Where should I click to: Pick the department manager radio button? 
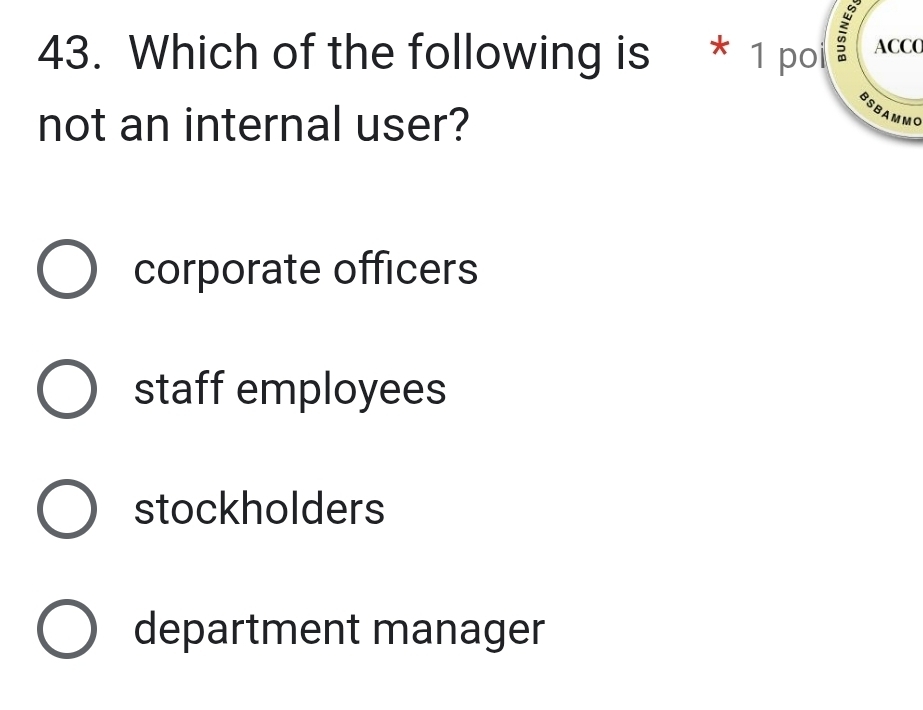tap(68, 629)
